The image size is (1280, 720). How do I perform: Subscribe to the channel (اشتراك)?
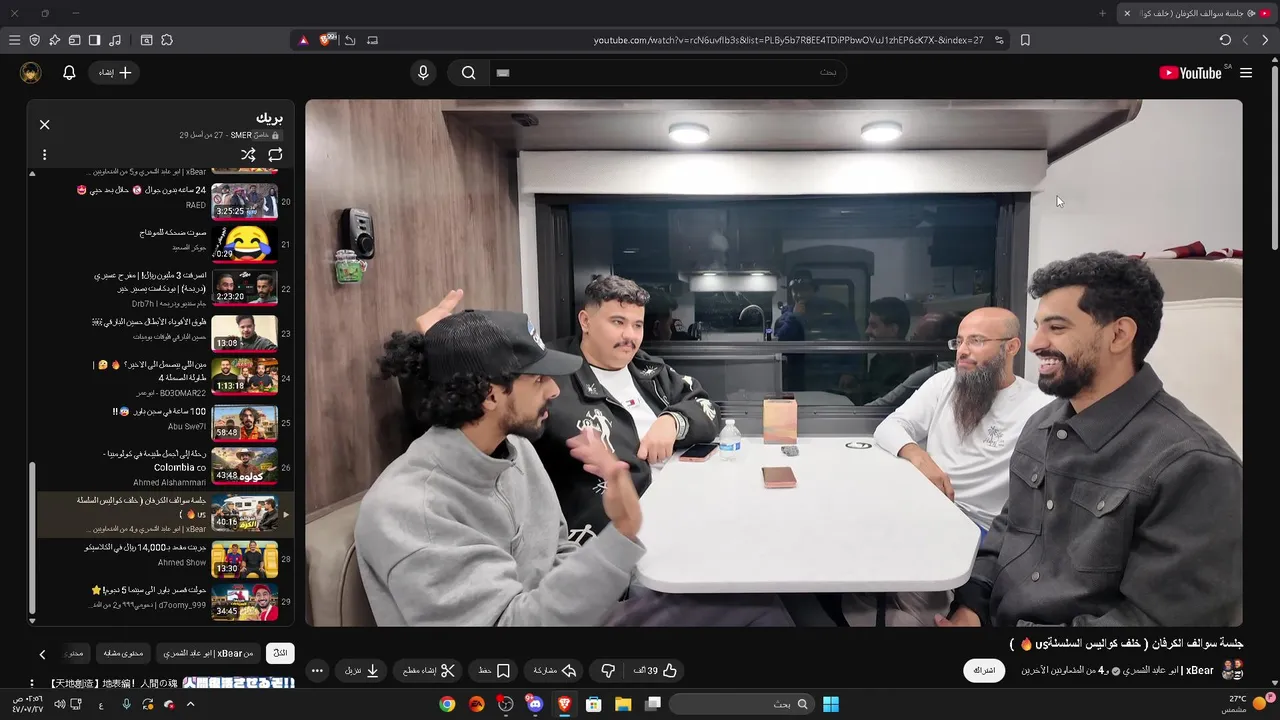pyautogui.click(x=985, y=671)
